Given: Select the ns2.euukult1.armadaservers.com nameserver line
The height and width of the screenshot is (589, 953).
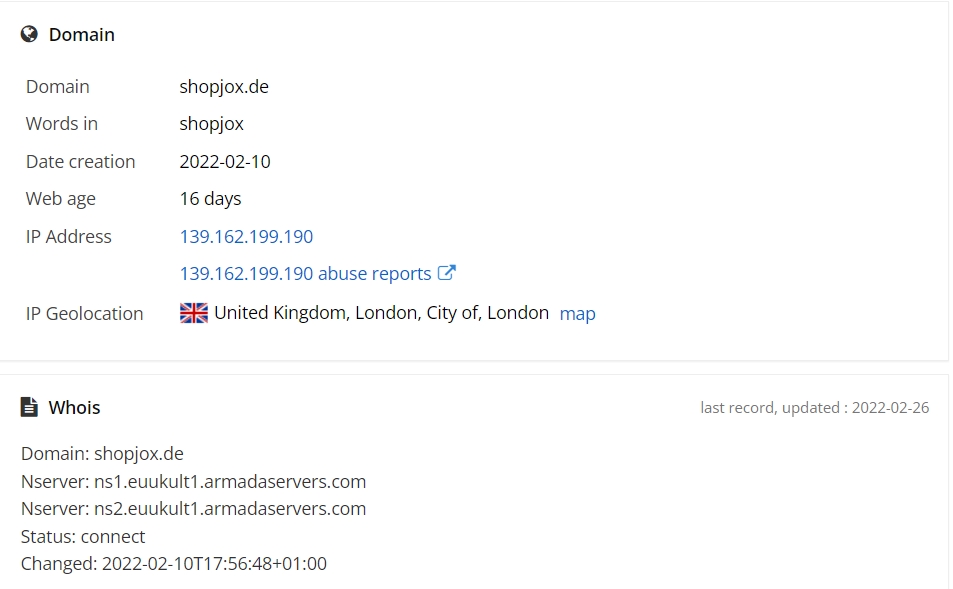Looking at the screenshot, I should point(193,508).
